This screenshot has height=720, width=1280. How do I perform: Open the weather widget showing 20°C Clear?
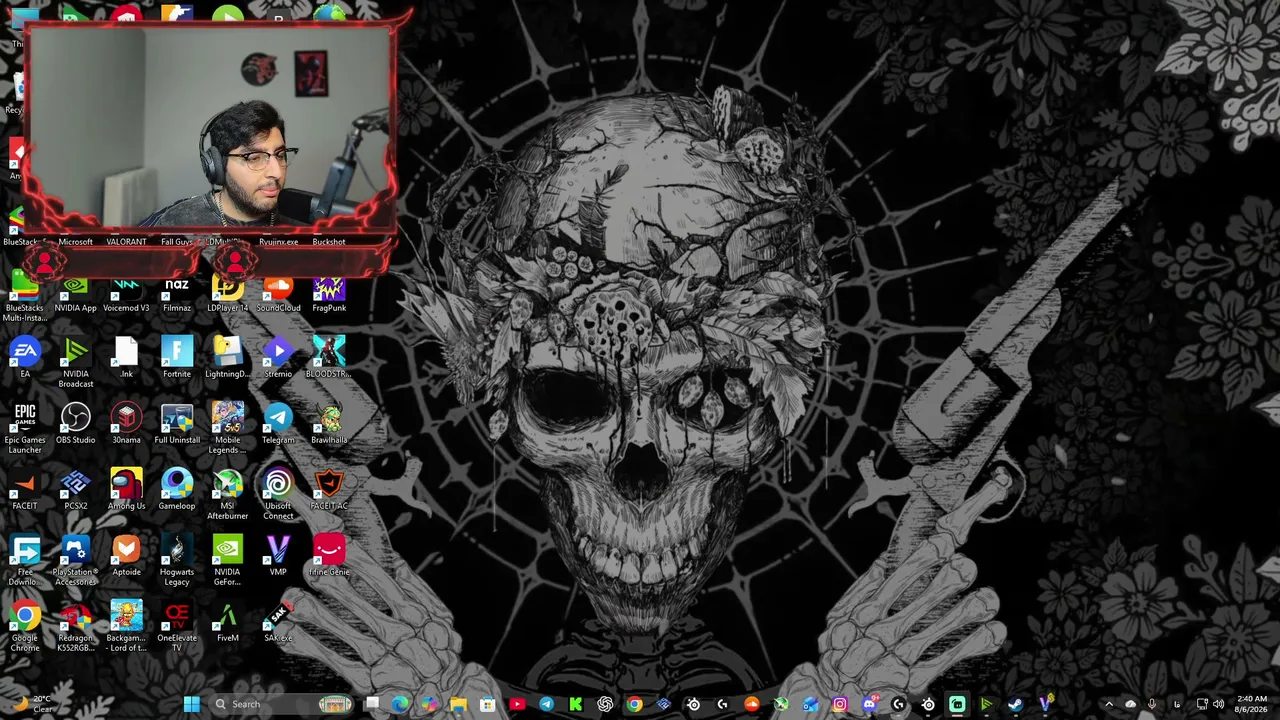(32, 704)
